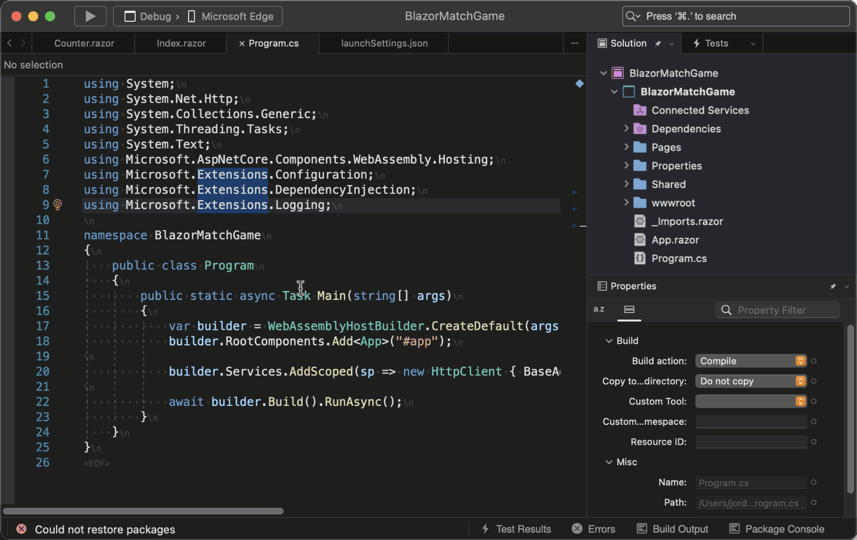Pin the Solution panel with pin icon
The width and height of the screenshot is (857, 540).
coord(658,44)
